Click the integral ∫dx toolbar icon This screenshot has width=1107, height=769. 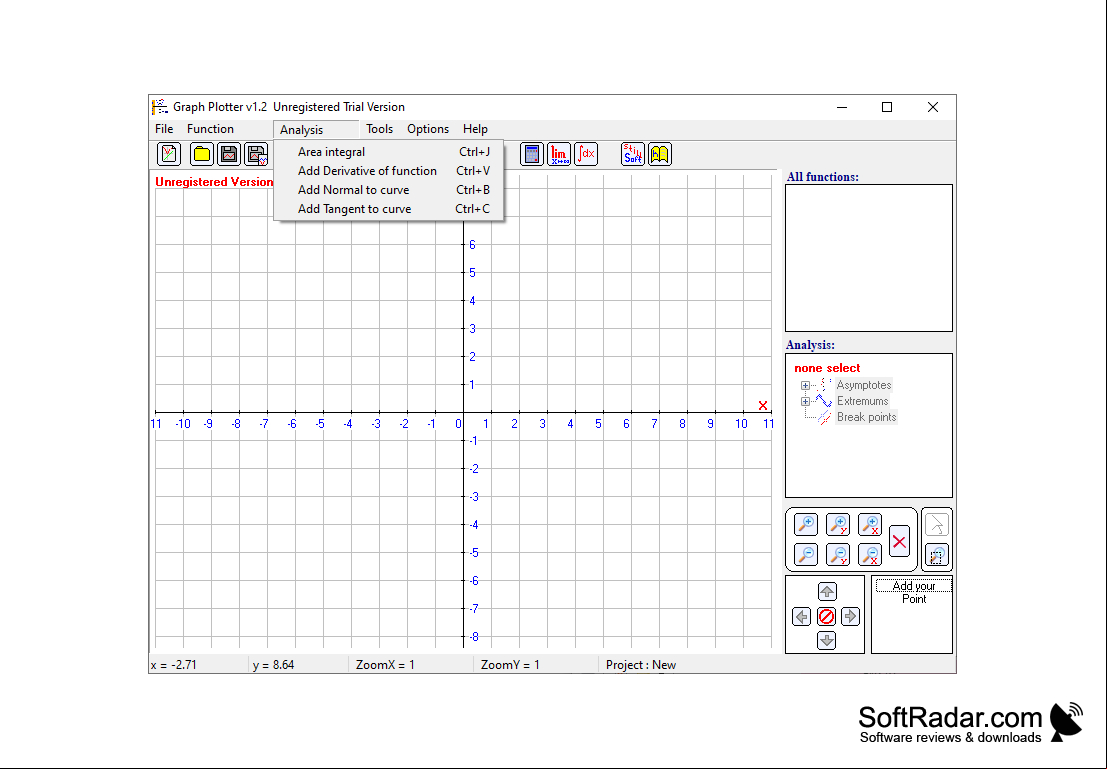[586, 154]
